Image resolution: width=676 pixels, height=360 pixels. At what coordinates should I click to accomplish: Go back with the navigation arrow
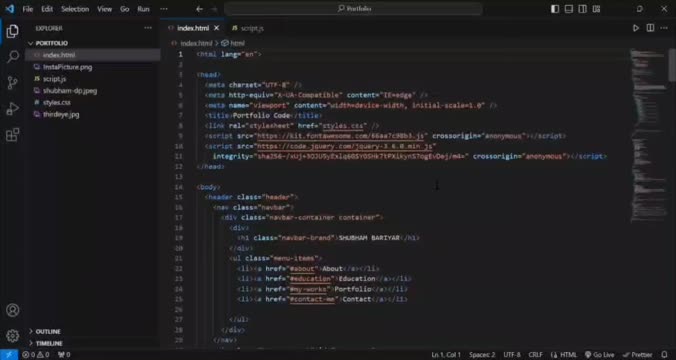coord(199,9)
